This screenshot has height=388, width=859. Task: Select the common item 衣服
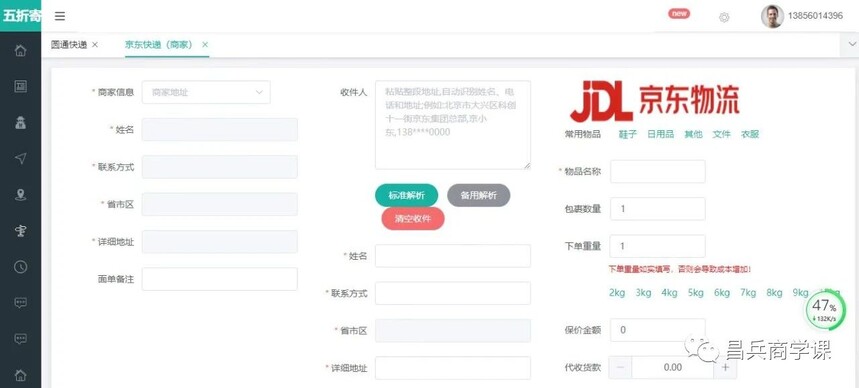pyautogui.click(x=750, y=134)
